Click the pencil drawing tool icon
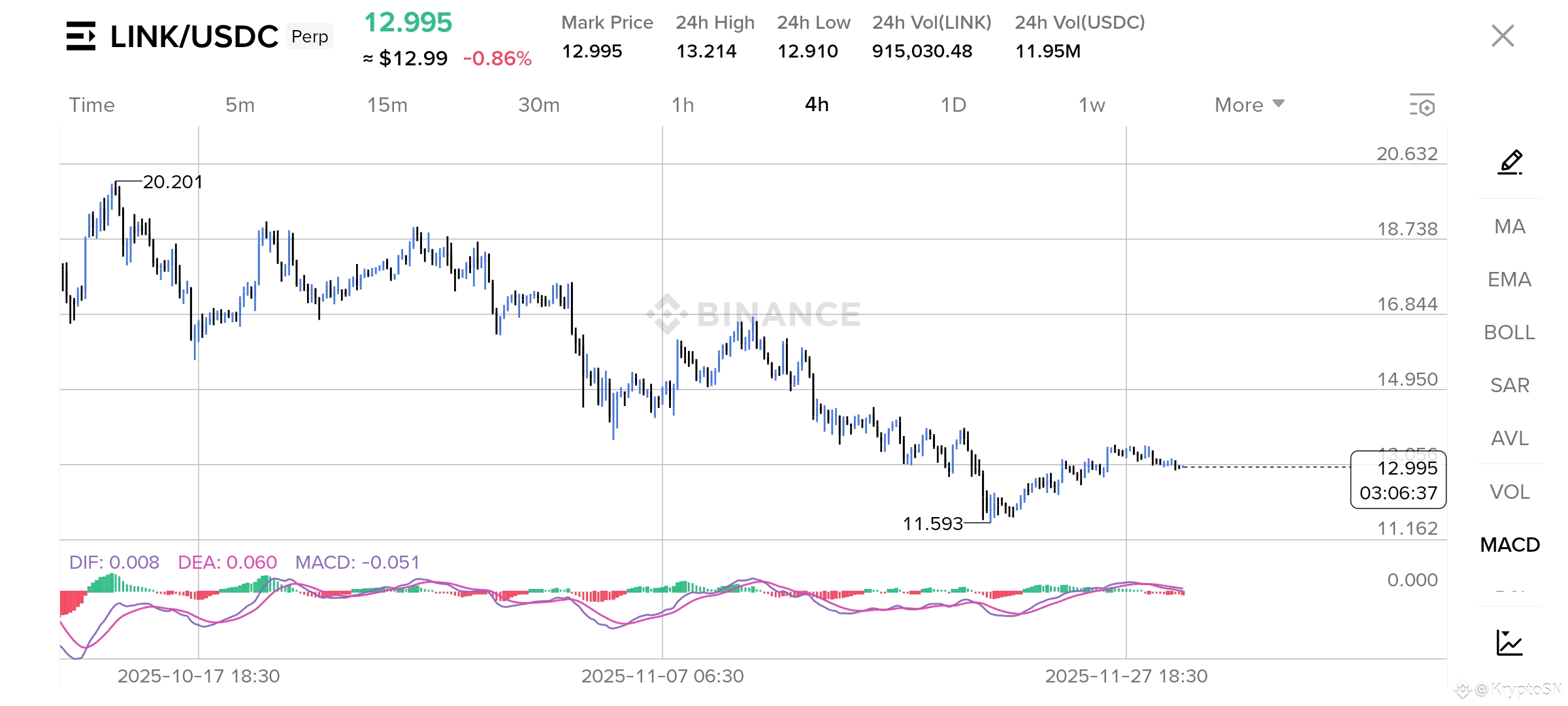The width and height of the screenshot is (1568, 706). [1510, 161]
